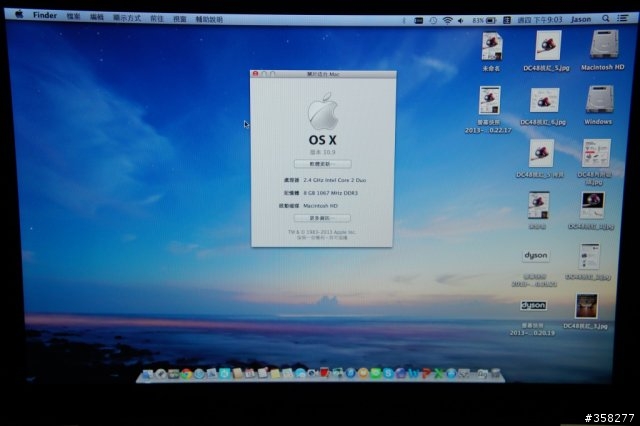Open the Trash in the Dock
The image size is (640, 426).
tap(496, 373)
